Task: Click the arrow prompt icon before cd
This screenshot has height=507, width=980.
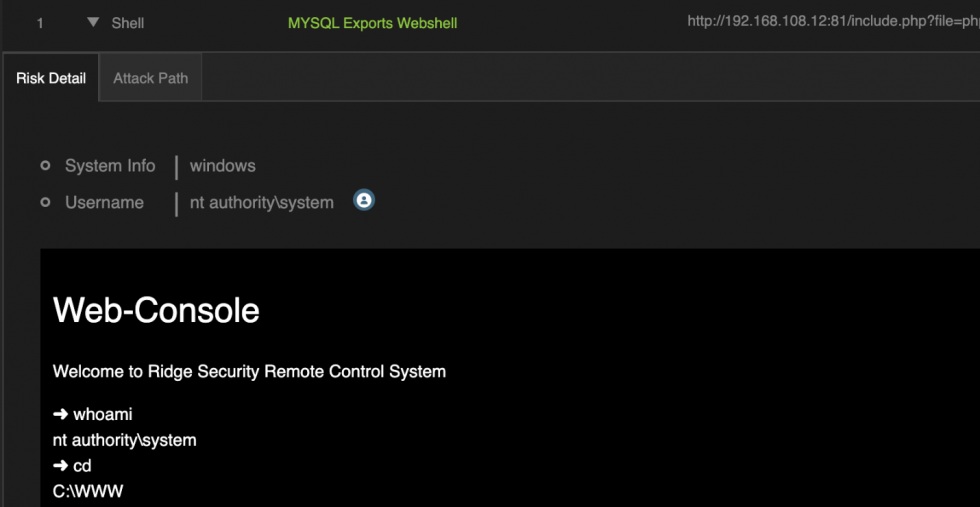Action: click(60, 466)
